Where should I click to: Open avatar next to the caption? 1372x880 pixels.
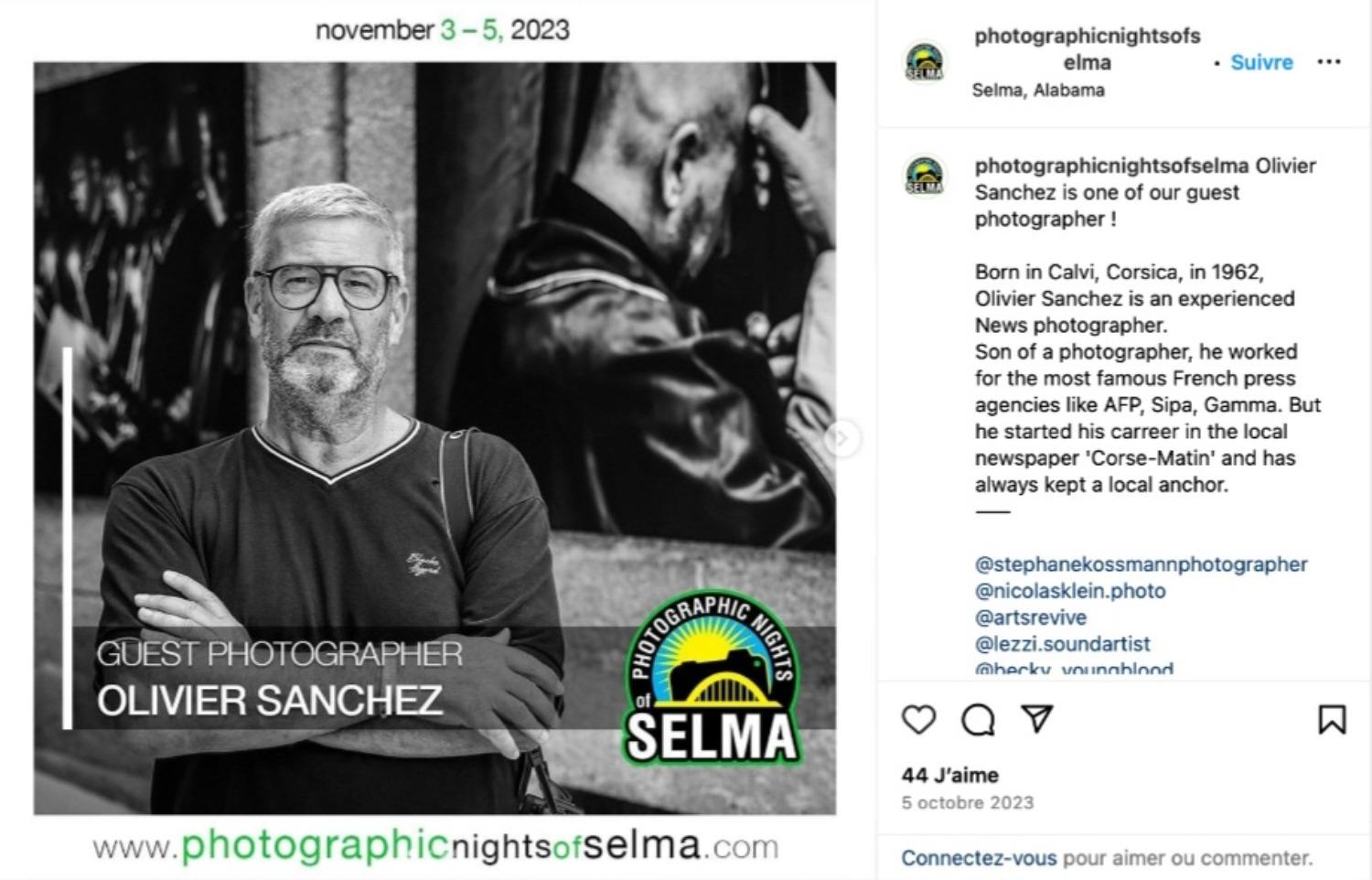[925, 174]
